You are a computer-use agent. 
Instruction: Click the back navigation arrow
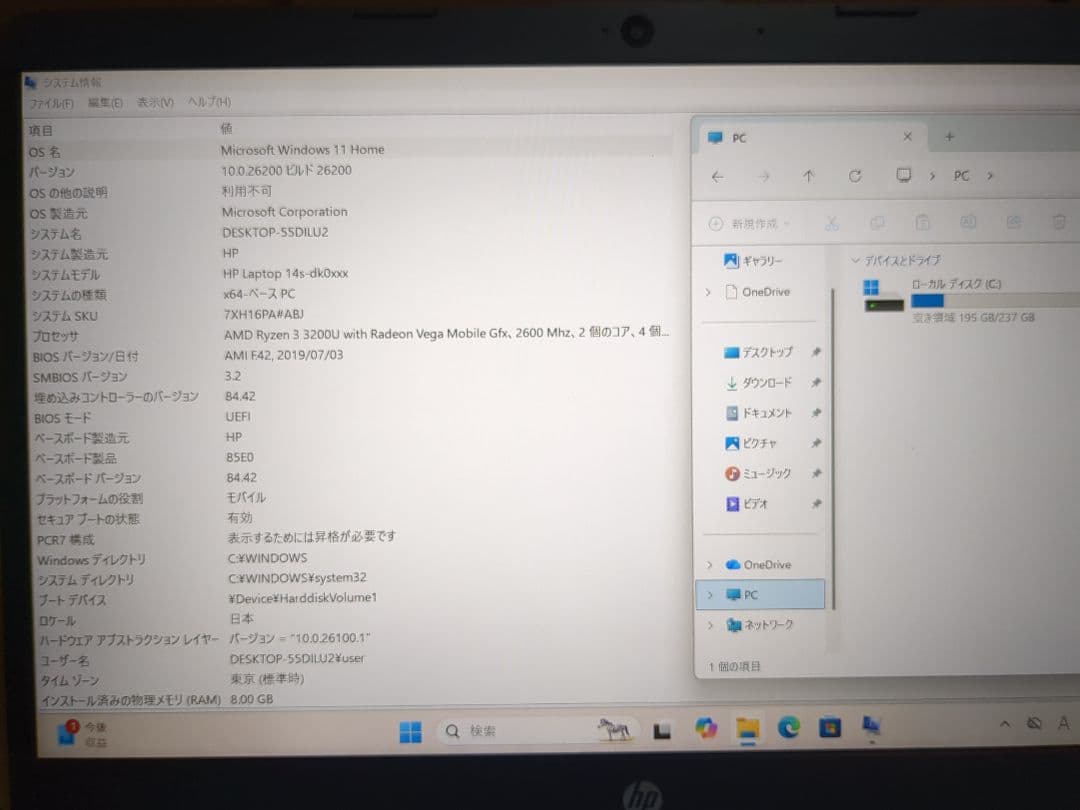(x=717, y=176)
